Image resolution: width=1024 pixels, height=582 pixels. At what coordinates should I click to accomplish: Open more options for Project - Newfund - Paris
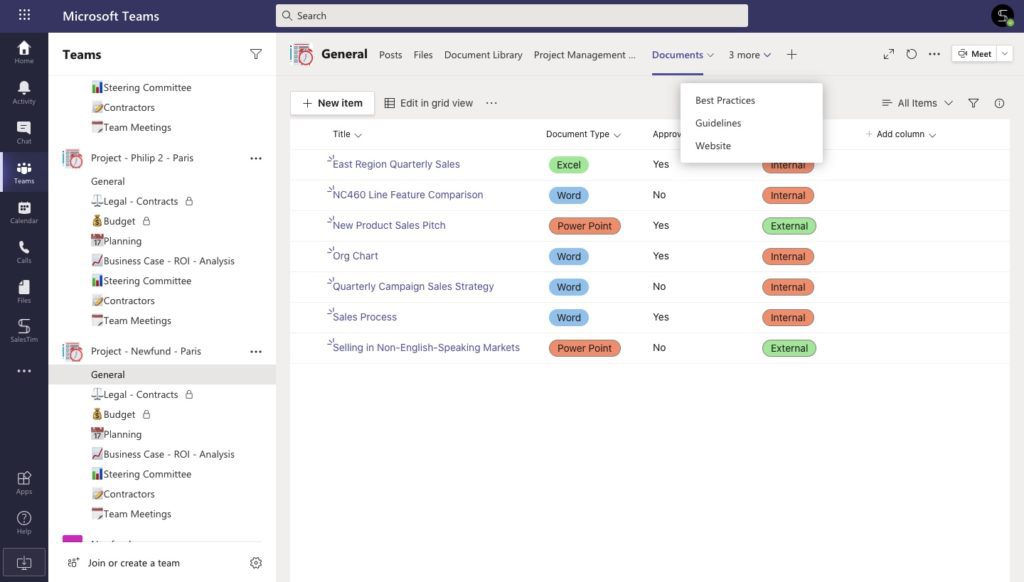256,351
